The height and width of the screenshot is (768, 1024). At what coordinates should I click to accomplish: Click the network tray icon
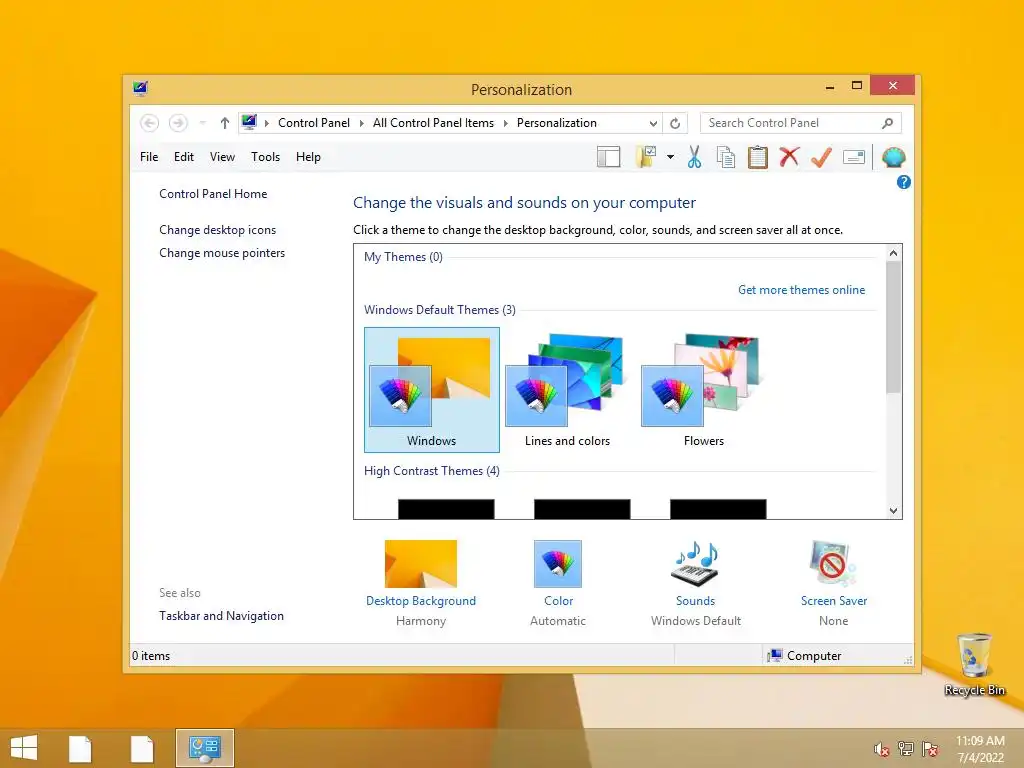click(906, 749)
